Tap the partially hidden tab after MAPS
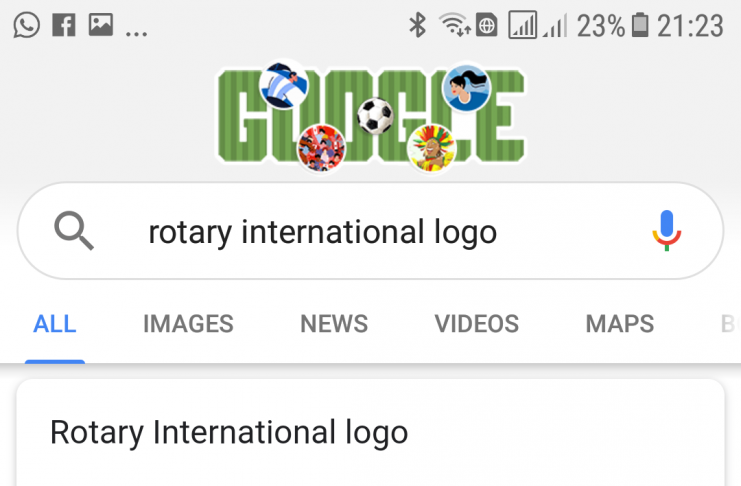The height and width of the screenshot is (486, 741). click(x=728, y=324)
